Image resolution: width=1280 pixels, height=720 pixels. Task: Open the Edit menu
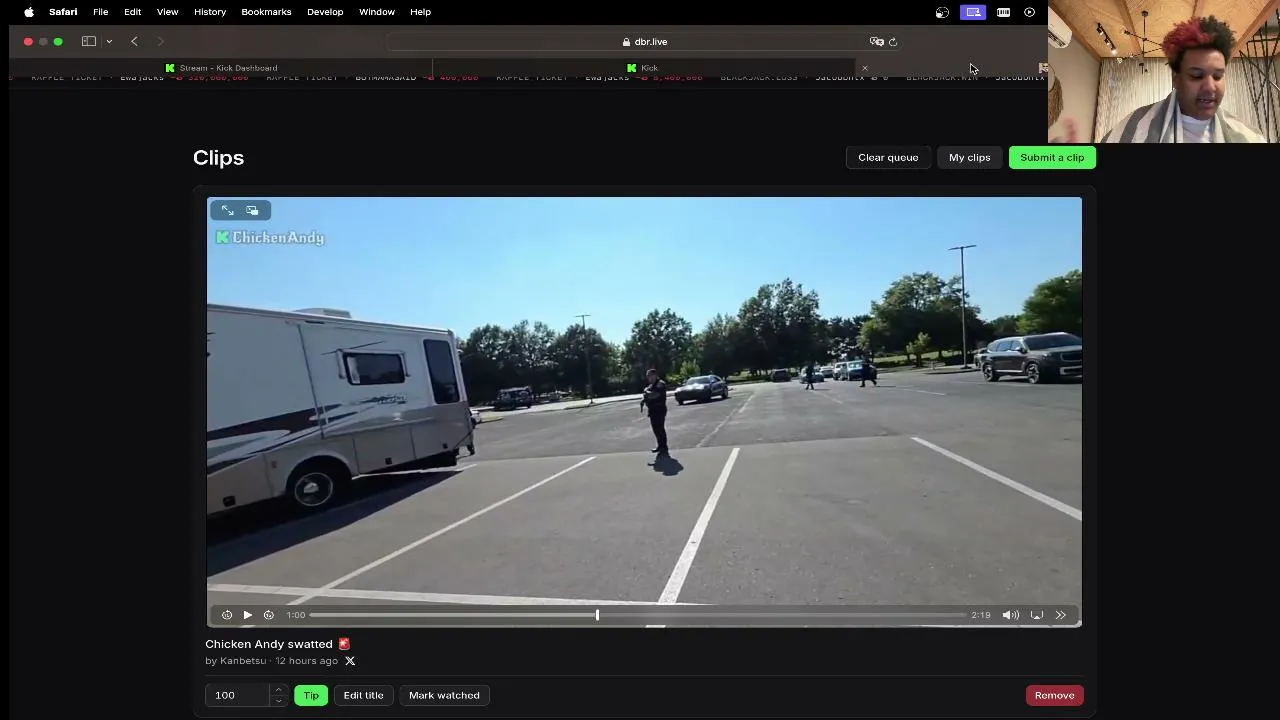click(132, 12)
